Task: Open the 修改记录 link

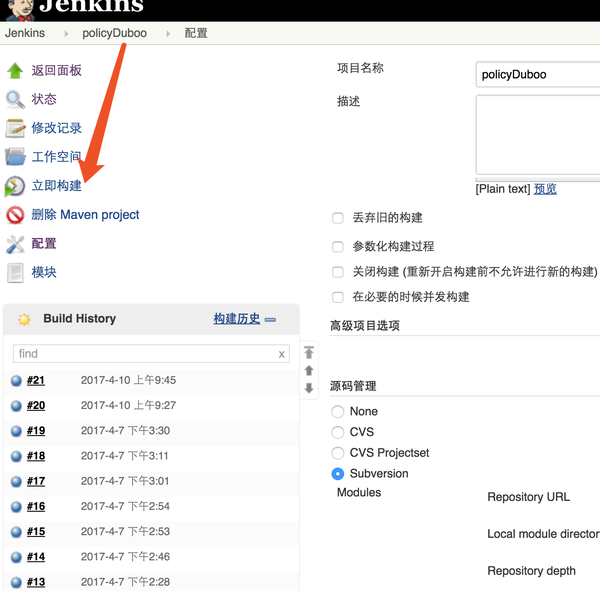Action: click(x=56, y=128)
